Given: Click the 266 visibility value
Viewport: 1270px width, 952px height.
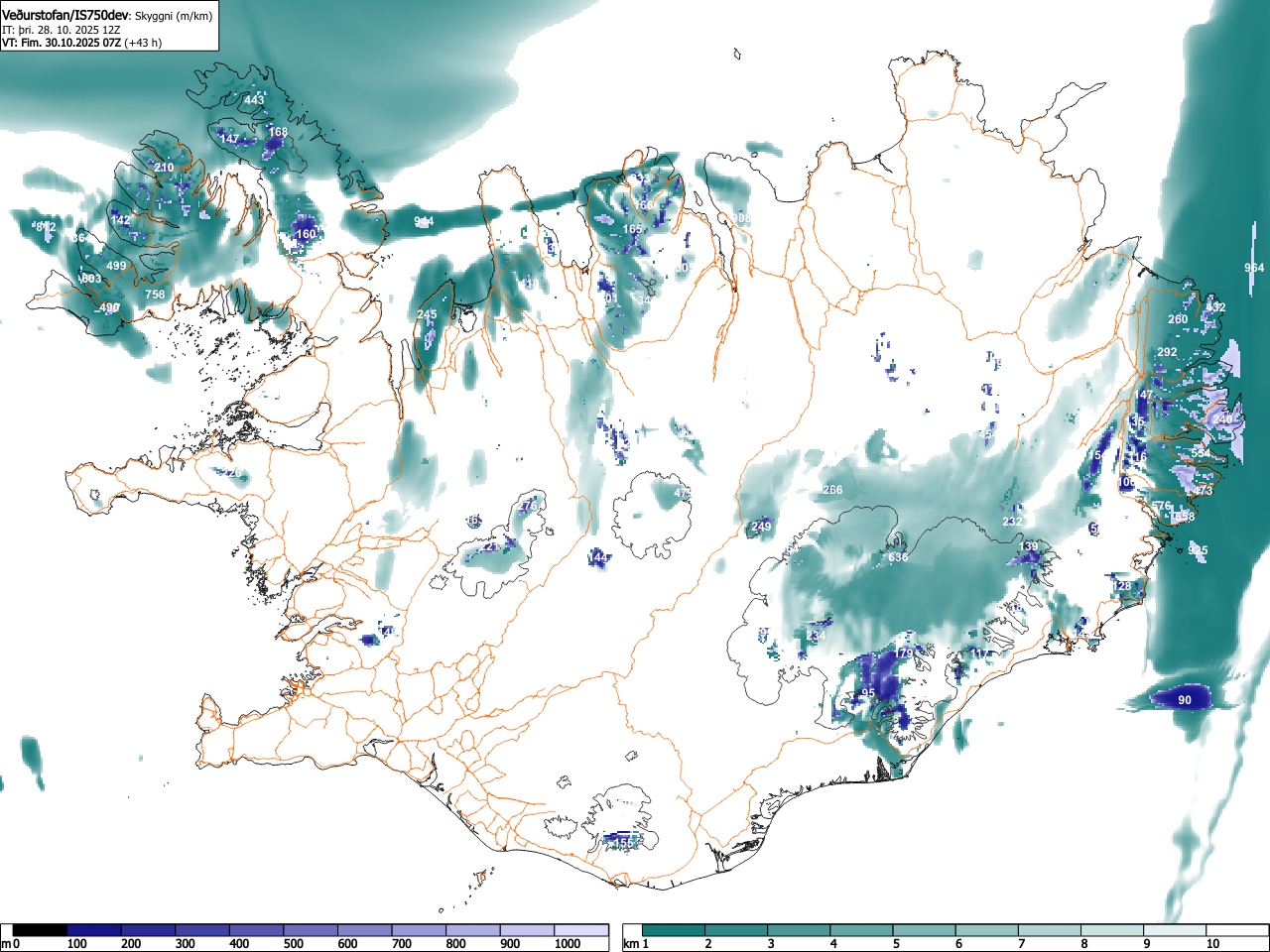Looking at the screenshot, I should [x=832, y=490].
